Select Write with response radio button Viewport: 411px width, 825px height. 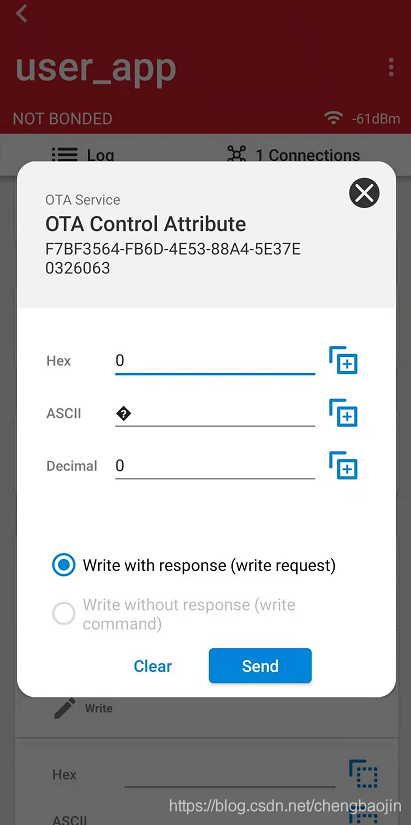click(64, 565)
